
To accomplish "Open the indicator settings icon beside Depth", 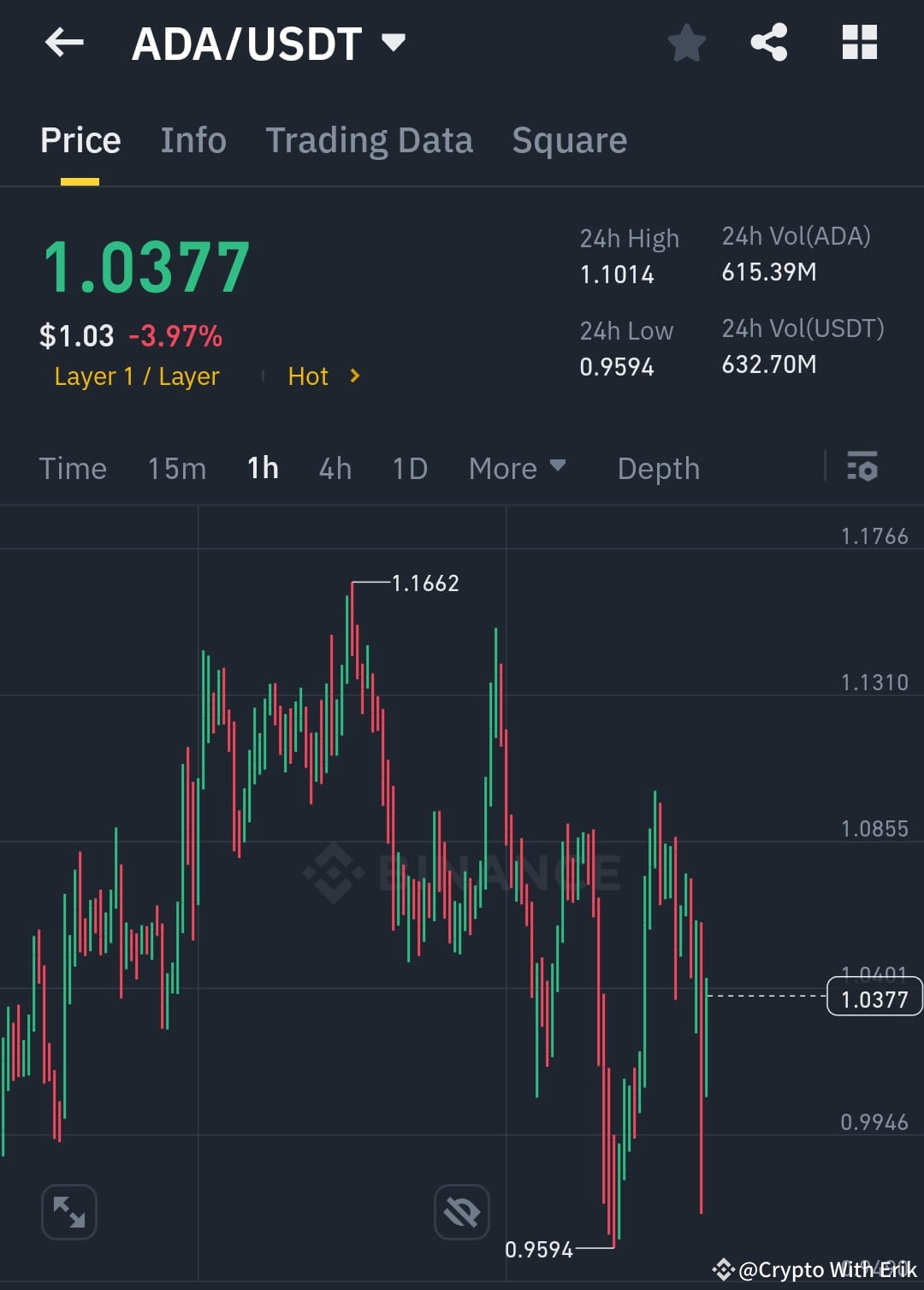I will pos(863,468).
